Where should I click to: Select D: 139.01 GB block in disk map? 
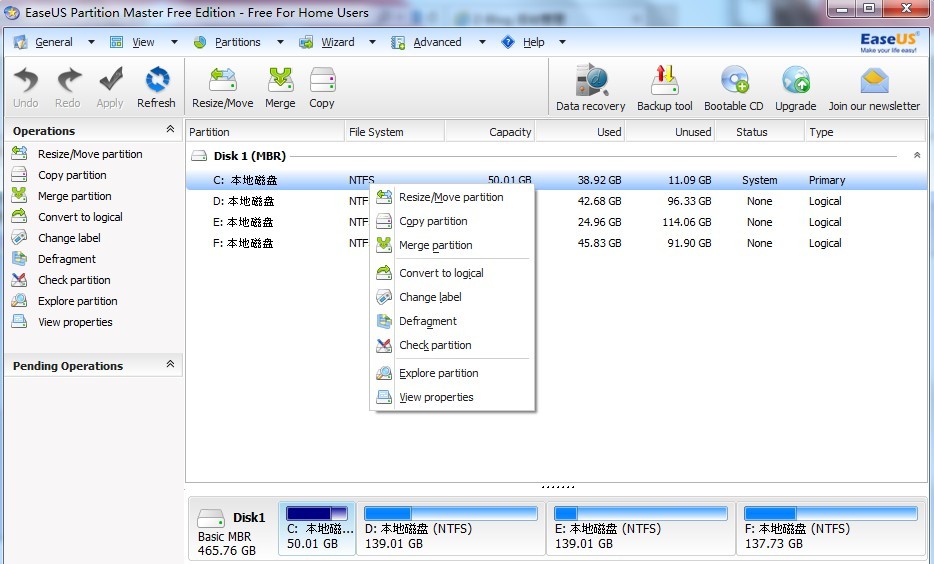[451, 528]
